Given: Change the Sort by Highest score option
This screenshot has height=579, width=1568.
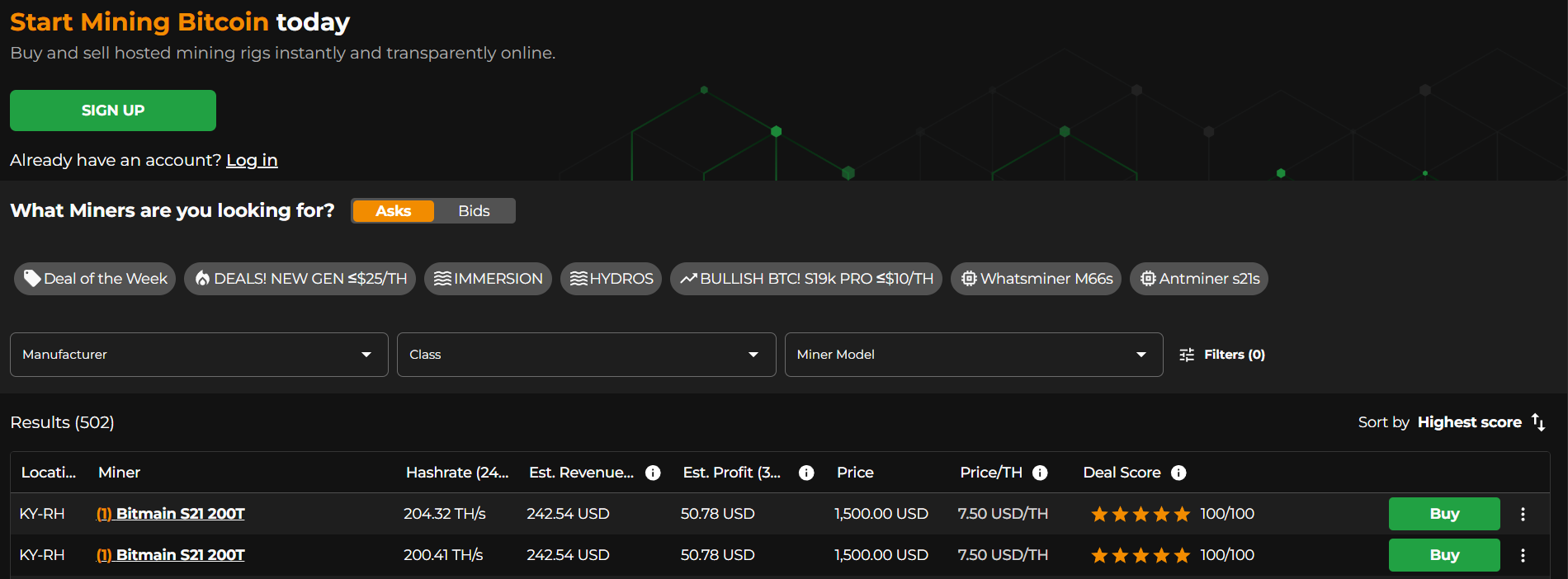Looking at the screenshot, I should [1470, 422].
